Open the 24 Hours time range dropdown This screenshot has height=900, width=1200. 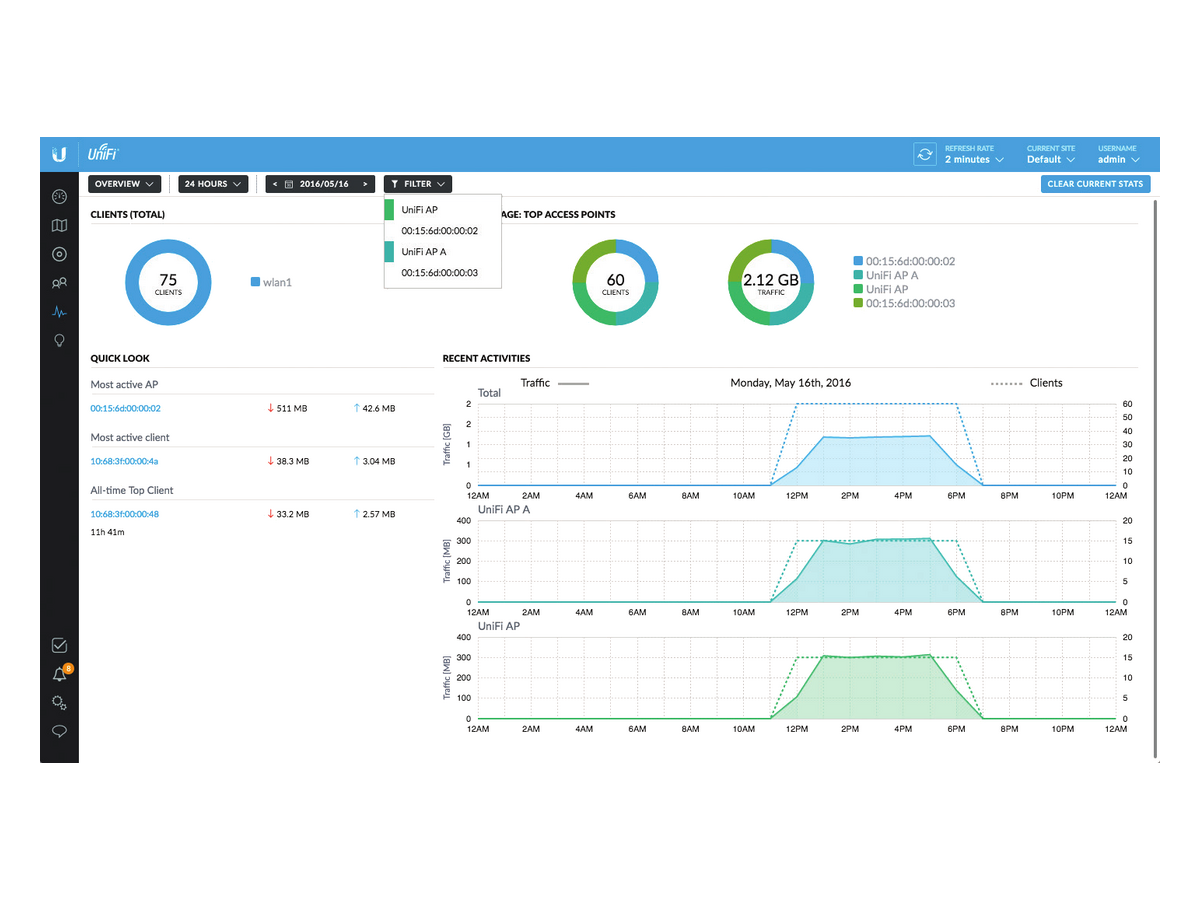coord(212,184)
